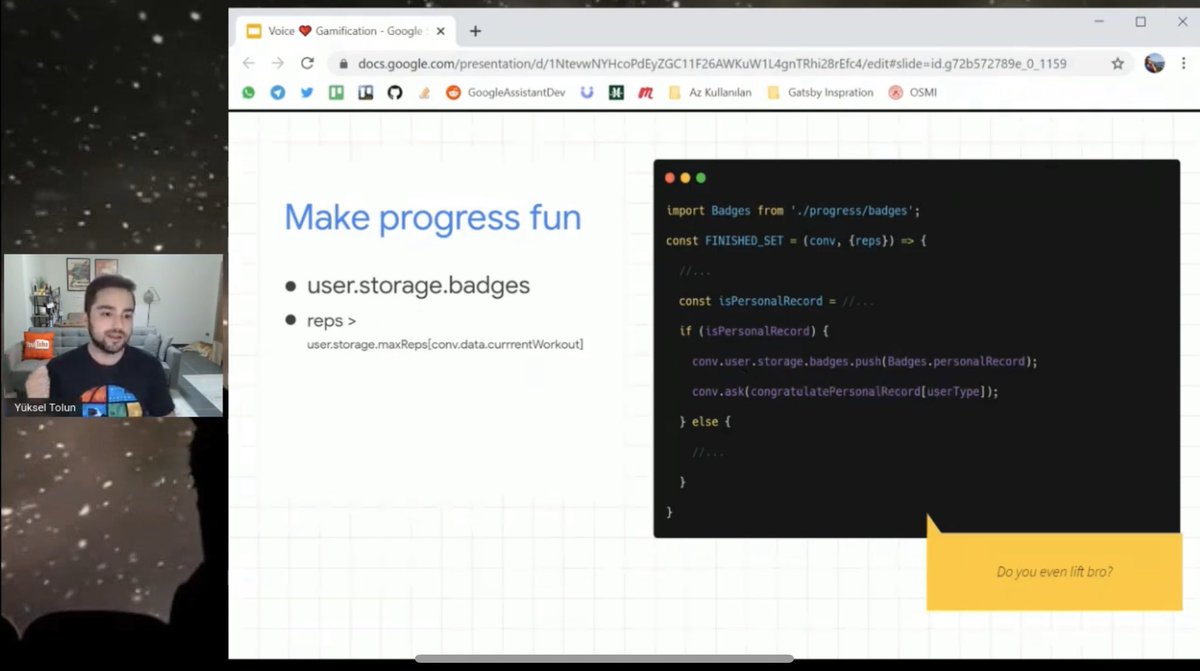
Task: Click the const isPersonalRecord code line
Action: point(777,301)
